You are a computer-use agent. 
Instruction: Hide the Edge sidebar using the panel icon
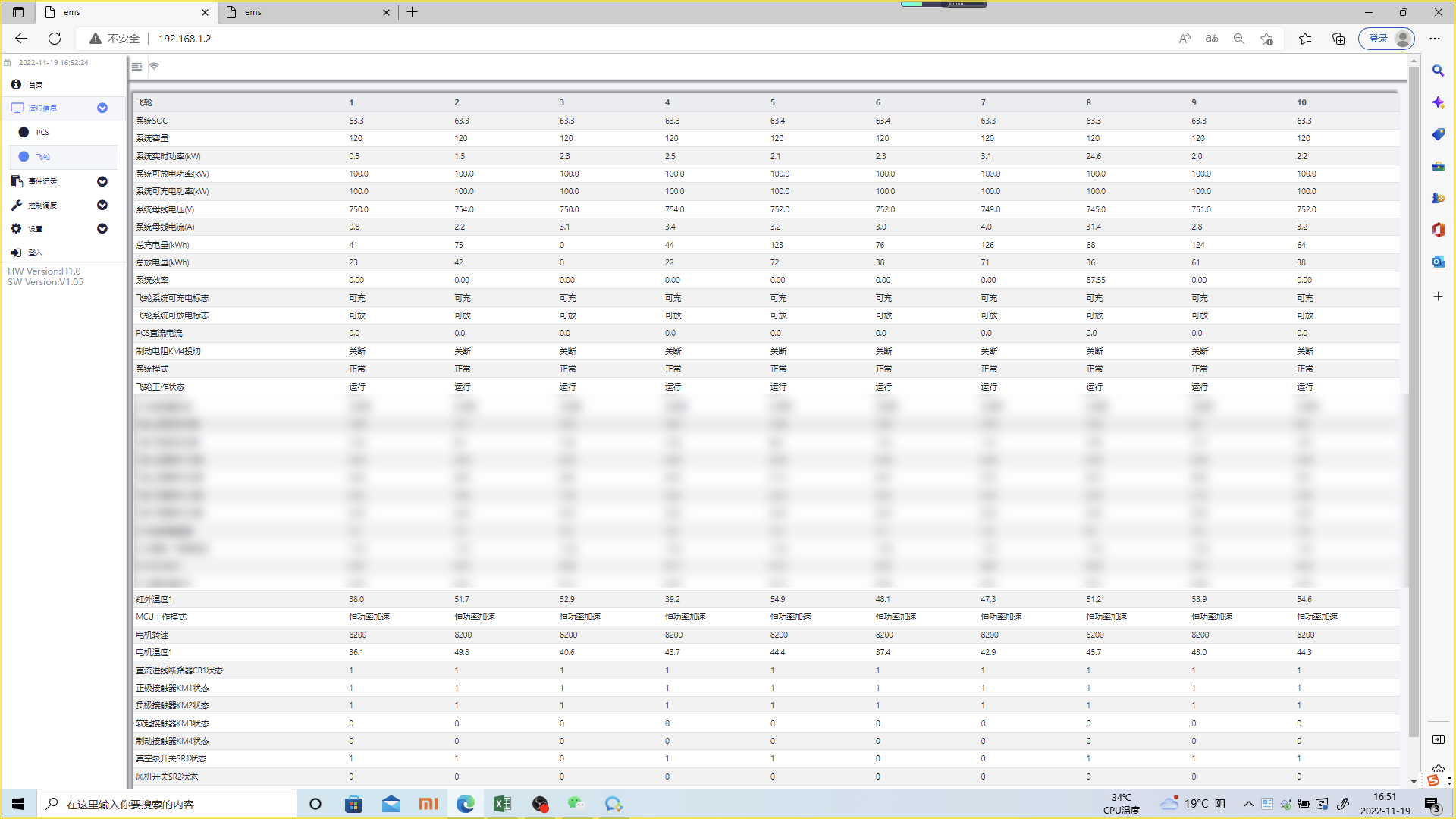point(1438,739)
